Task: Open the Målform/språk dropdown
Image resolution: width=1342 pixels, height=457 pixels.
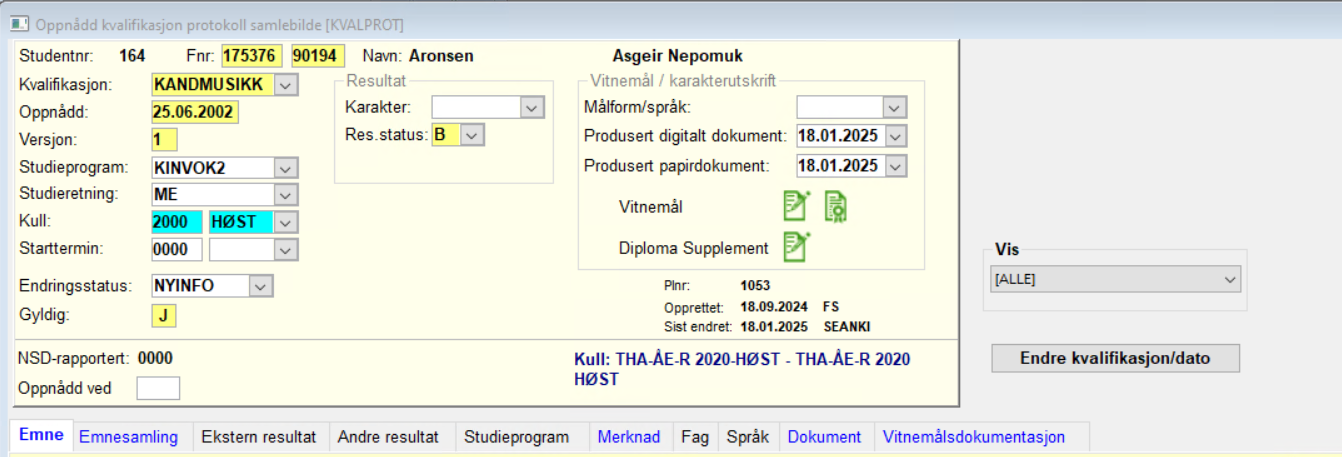Action: click(894, 107)
